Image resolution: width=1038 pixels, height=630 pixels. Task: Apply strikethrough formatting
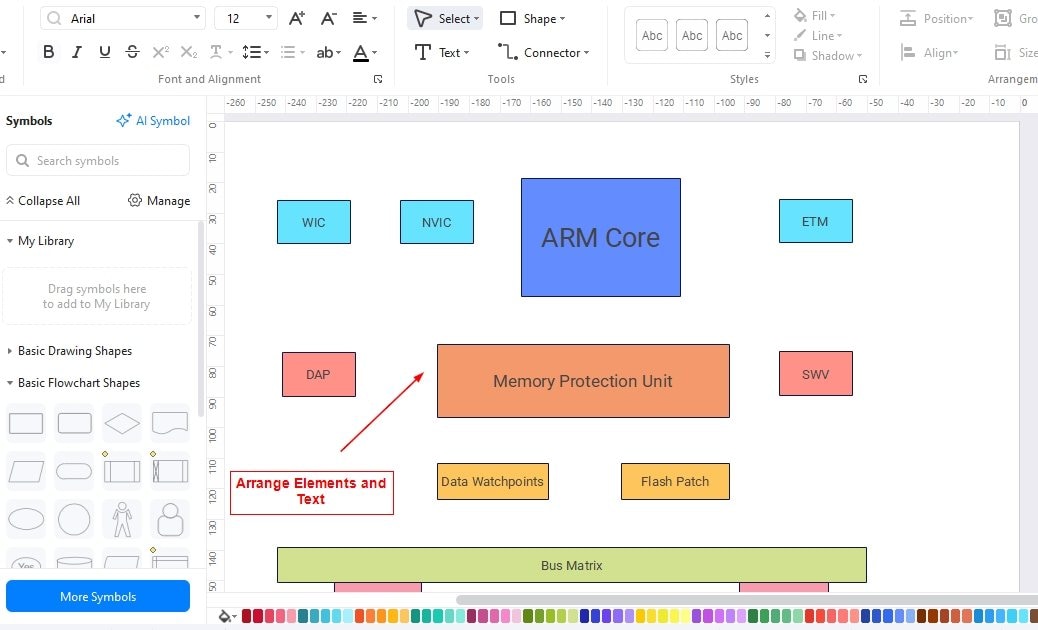point(132,52)
